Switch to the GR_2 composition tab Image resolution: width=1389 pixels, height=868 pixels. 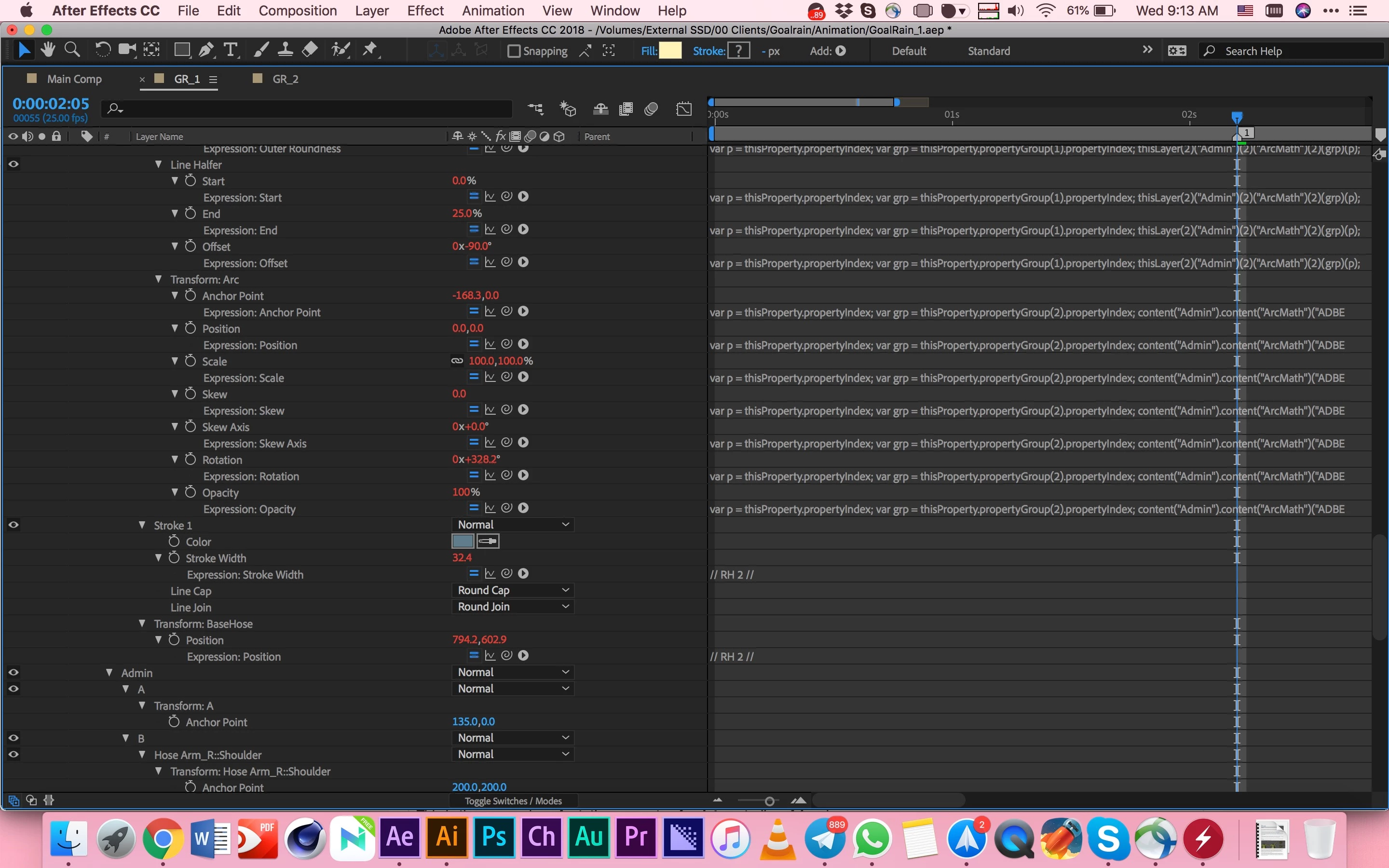point(285,79)
